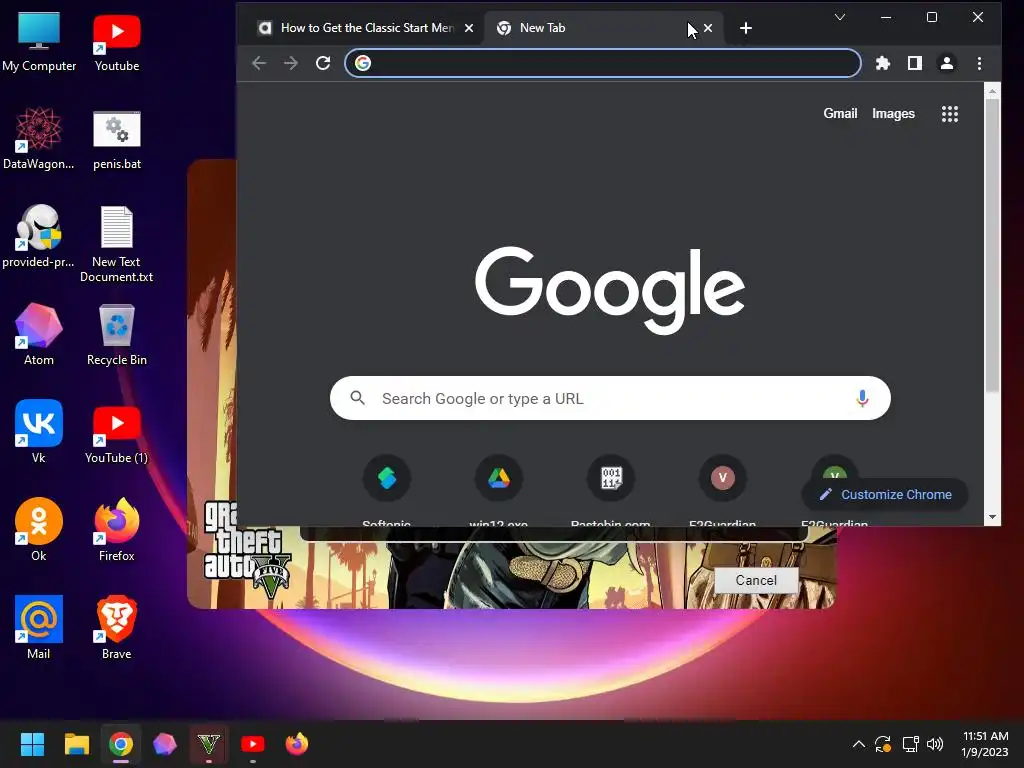Image resolution: width=1024 pixels, height=768 pixels.
Task: Click Cancel in the GTA window
Action: coord(756,581)
